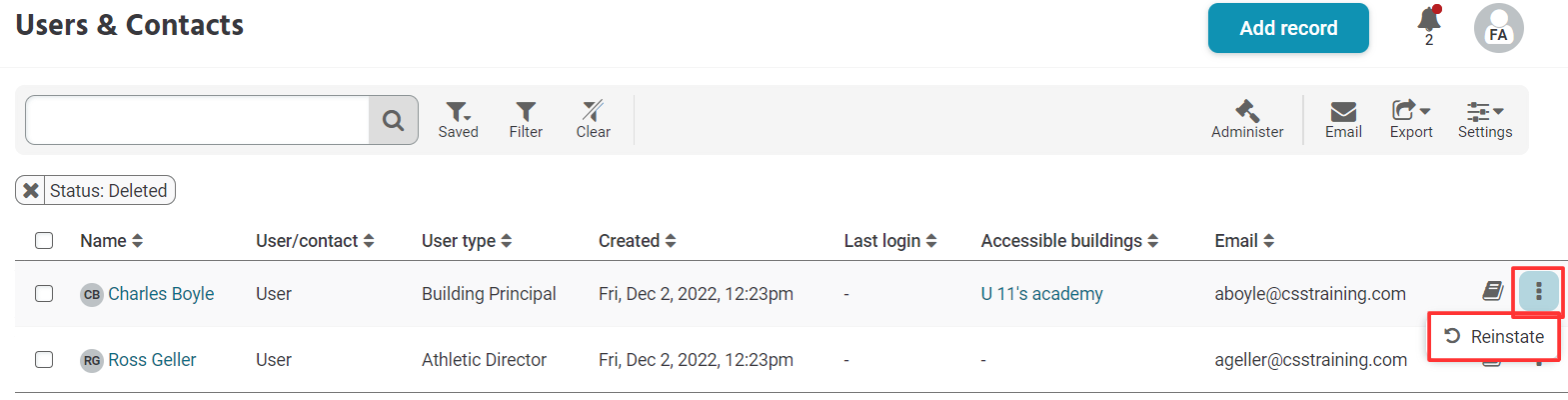The image size is (1568, 400).
Task: Toggle the select-all checkbox in header
Action: (x=44, y=241)
